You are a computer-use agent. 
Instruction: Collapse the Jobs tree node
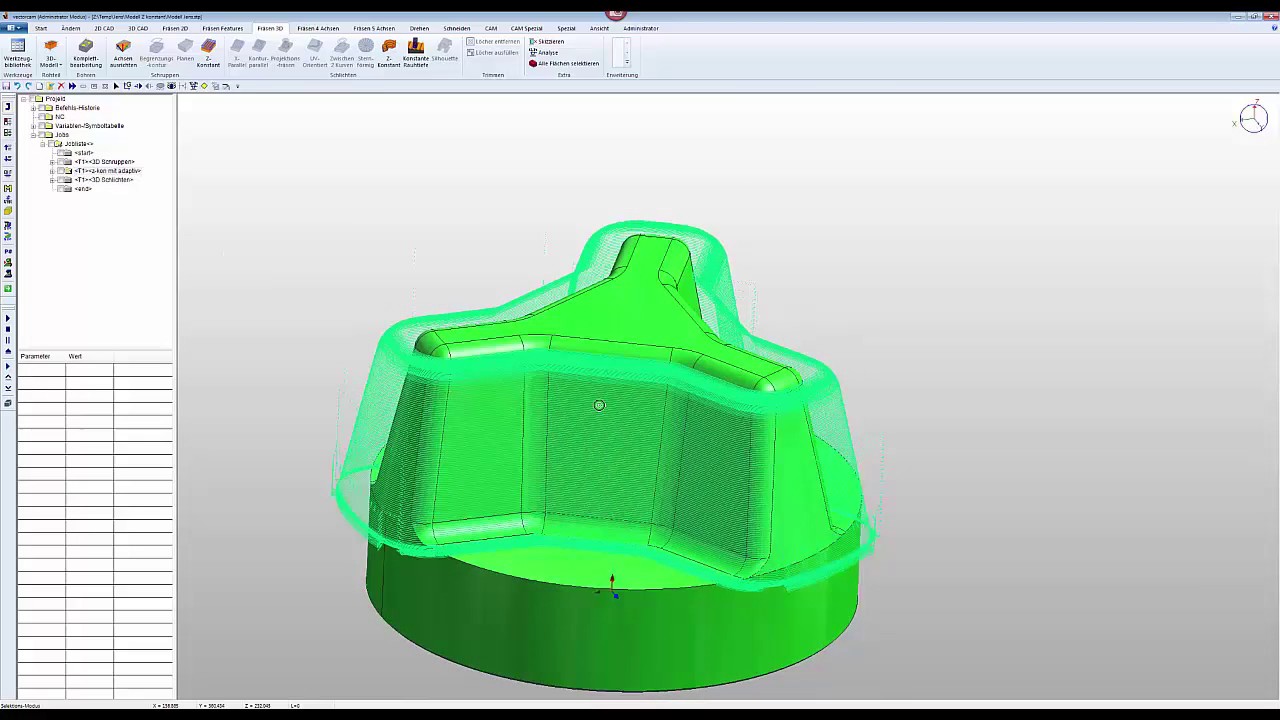pyautogui.click(x=33, y=135)
